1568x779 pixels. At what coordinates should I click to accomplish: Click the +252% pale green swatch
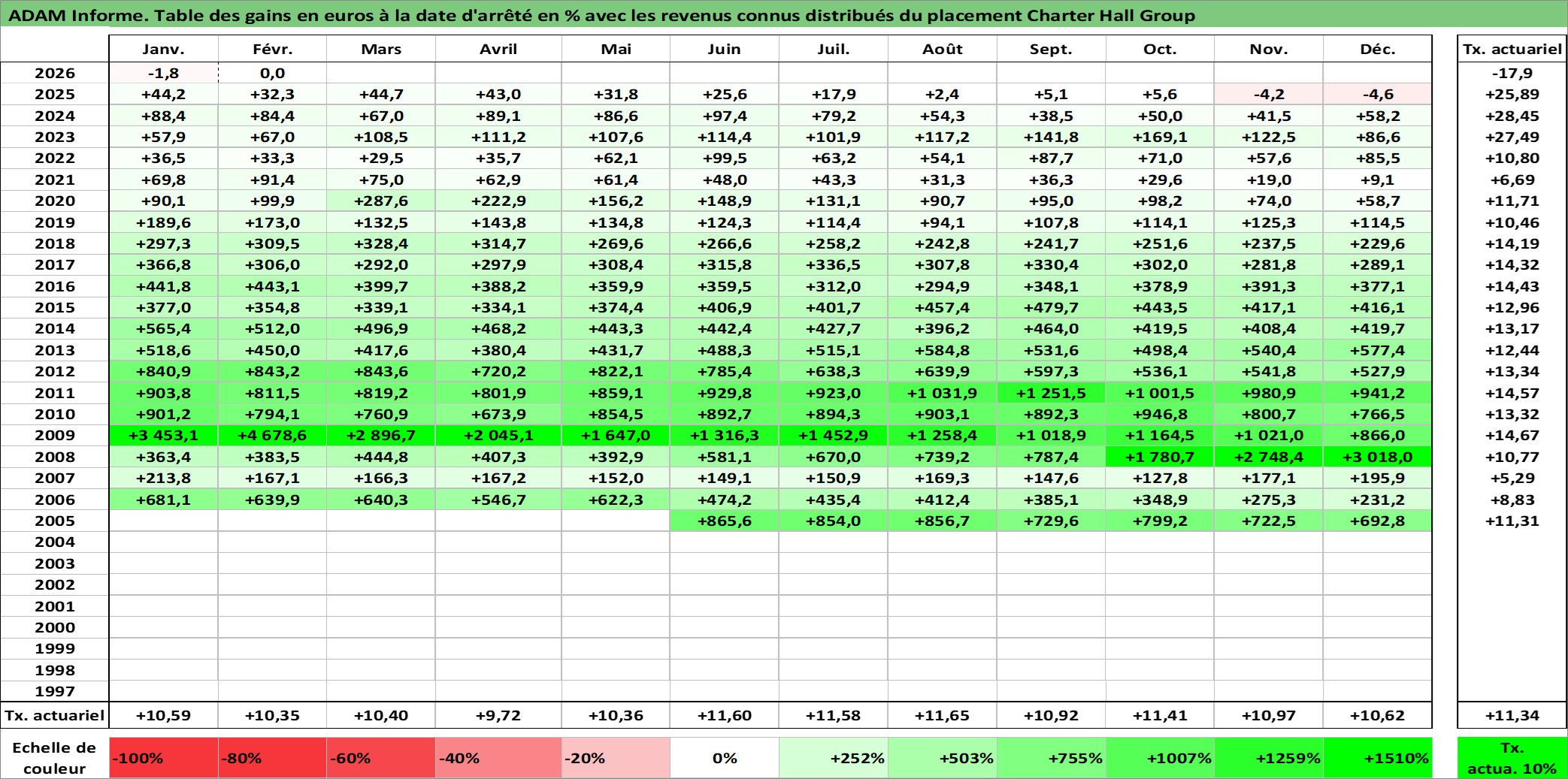(x=834, y=758)
